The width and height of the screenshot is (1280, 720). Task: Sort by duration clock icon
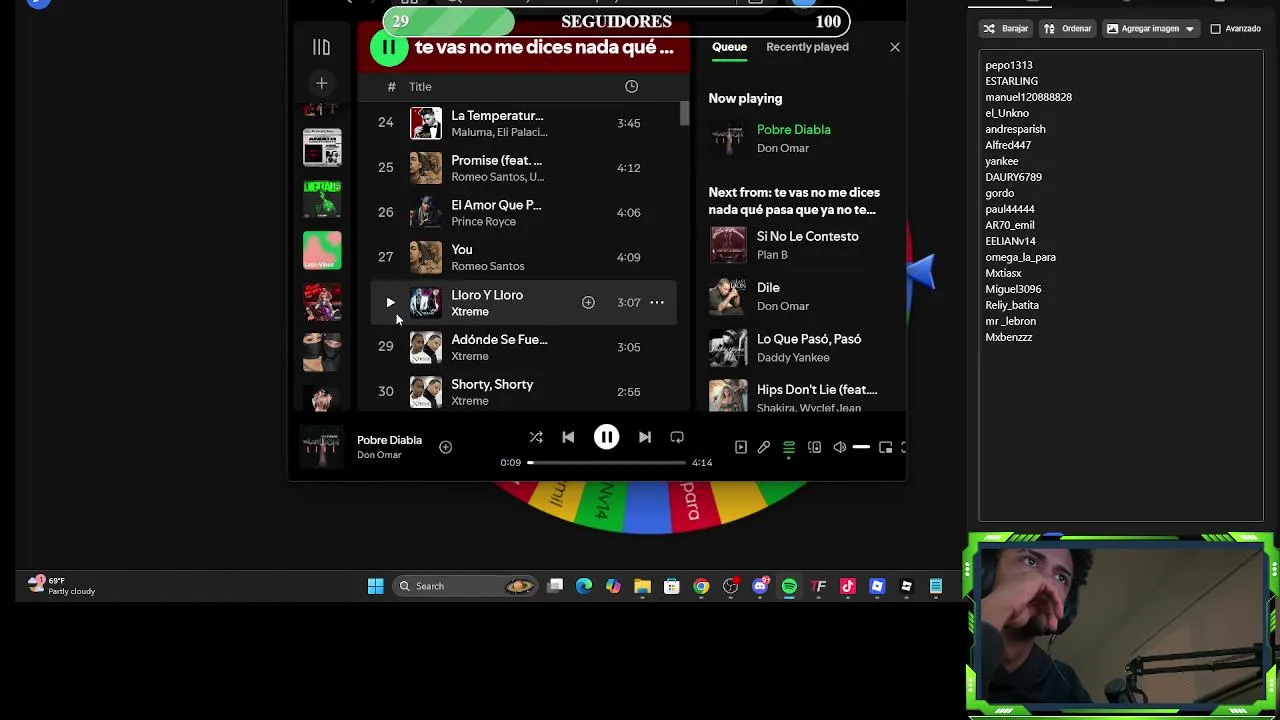coord(631,87)
